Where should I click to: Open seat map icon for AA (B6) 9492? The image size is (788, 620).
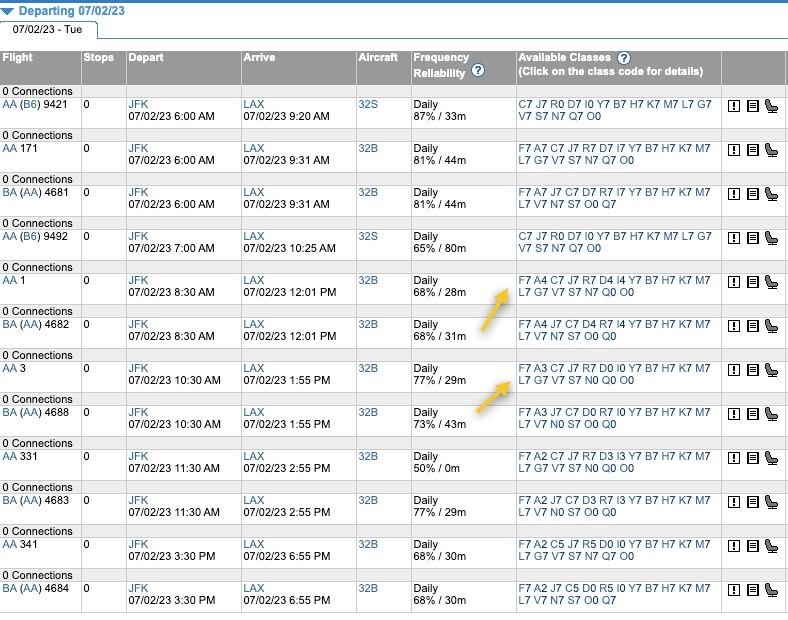click(771, 238)
